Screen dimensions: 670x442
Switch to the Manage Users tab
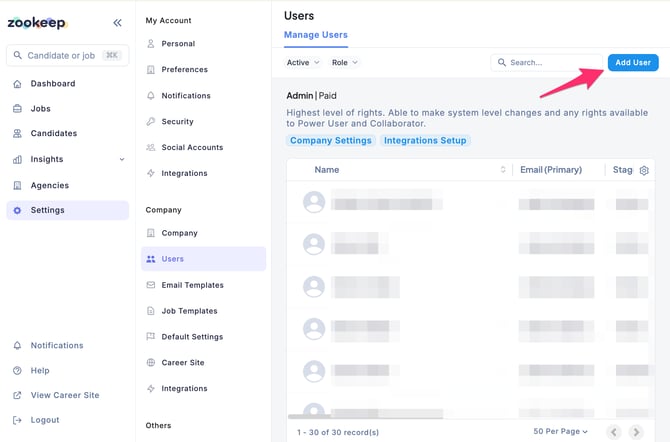(316, 35)
